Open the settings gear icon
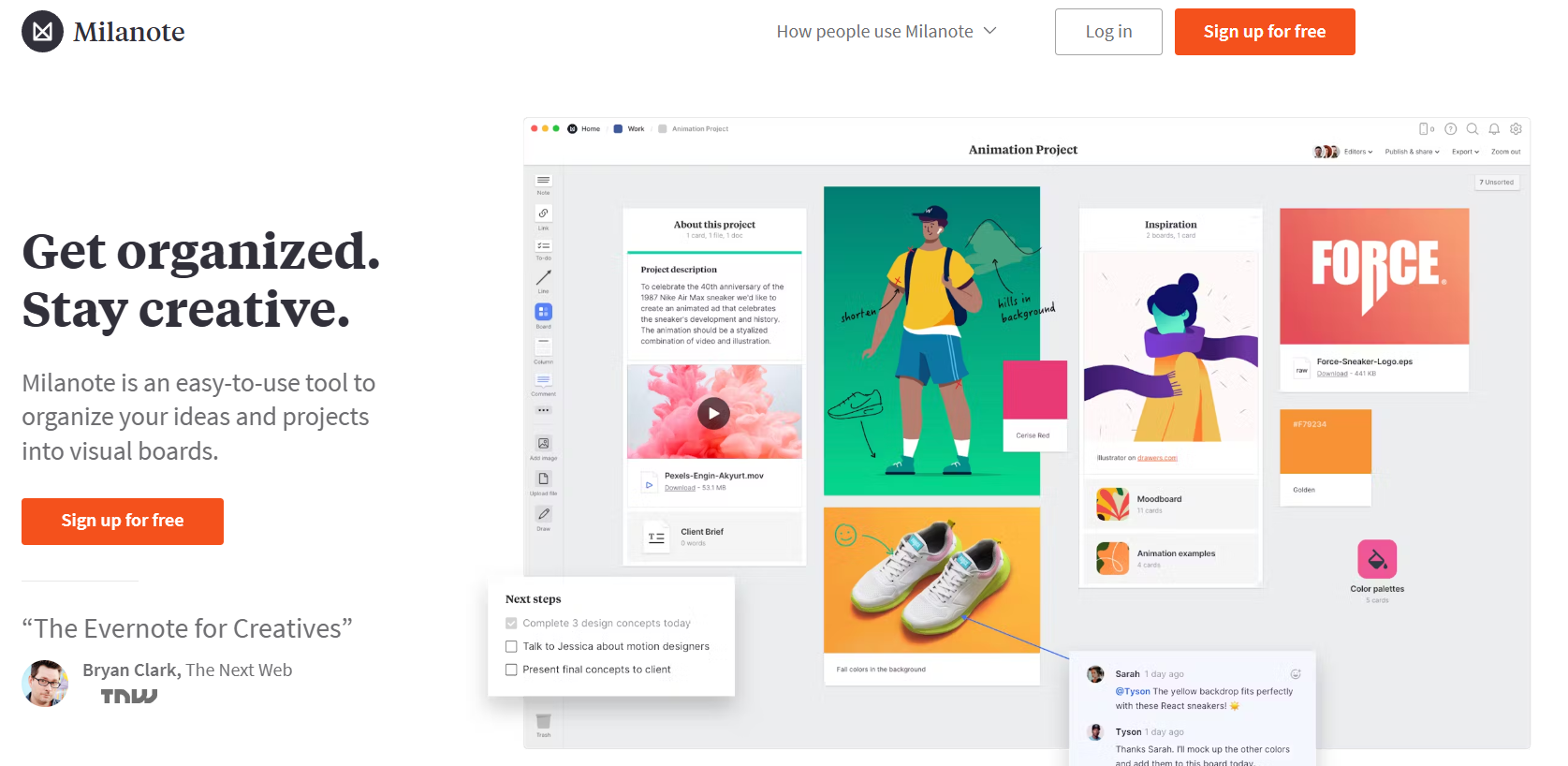 1516,129
